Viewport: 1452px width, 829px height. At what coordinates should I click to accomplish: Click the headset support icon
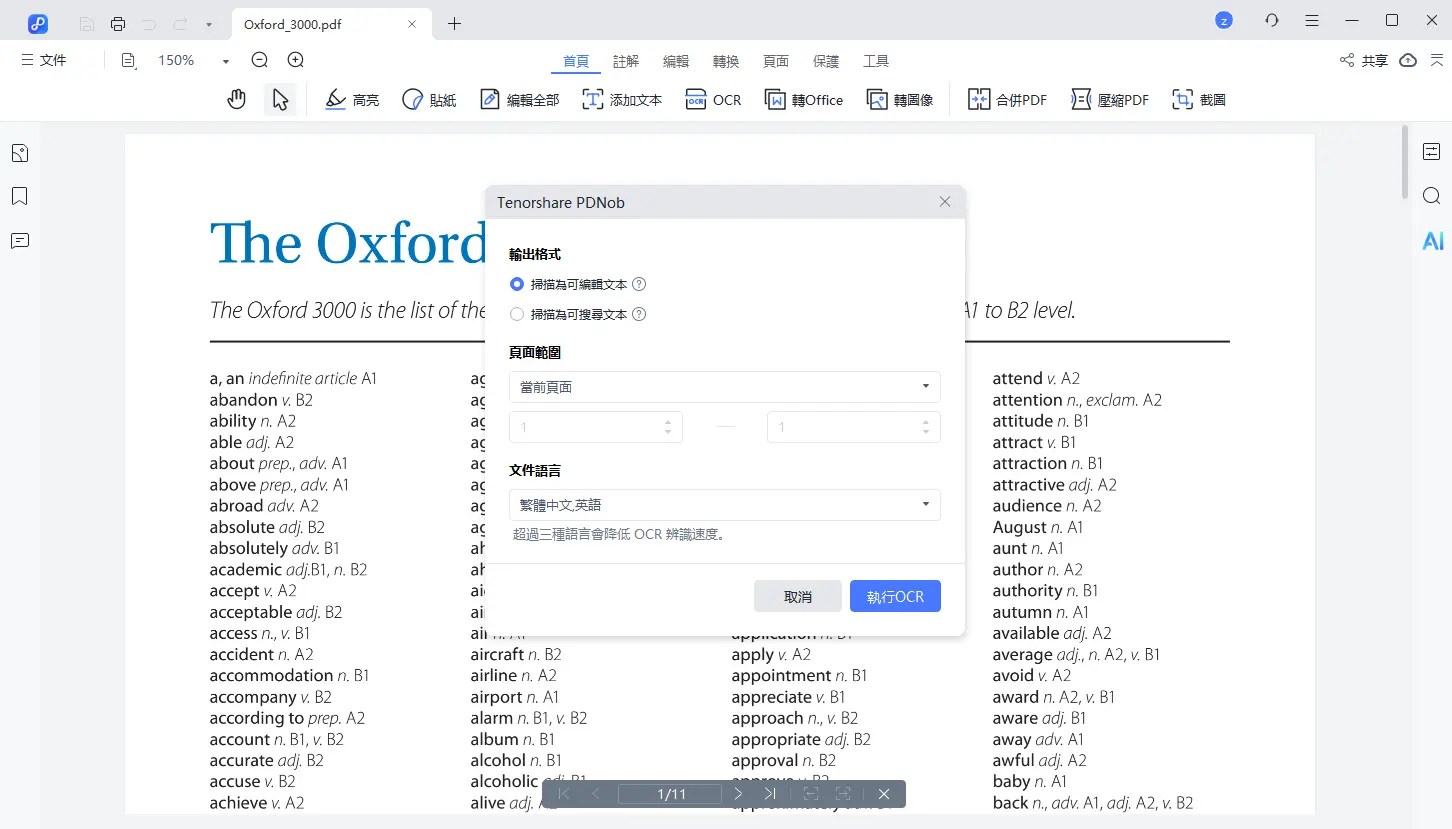pyautogui.click(x=1272, y=20)
